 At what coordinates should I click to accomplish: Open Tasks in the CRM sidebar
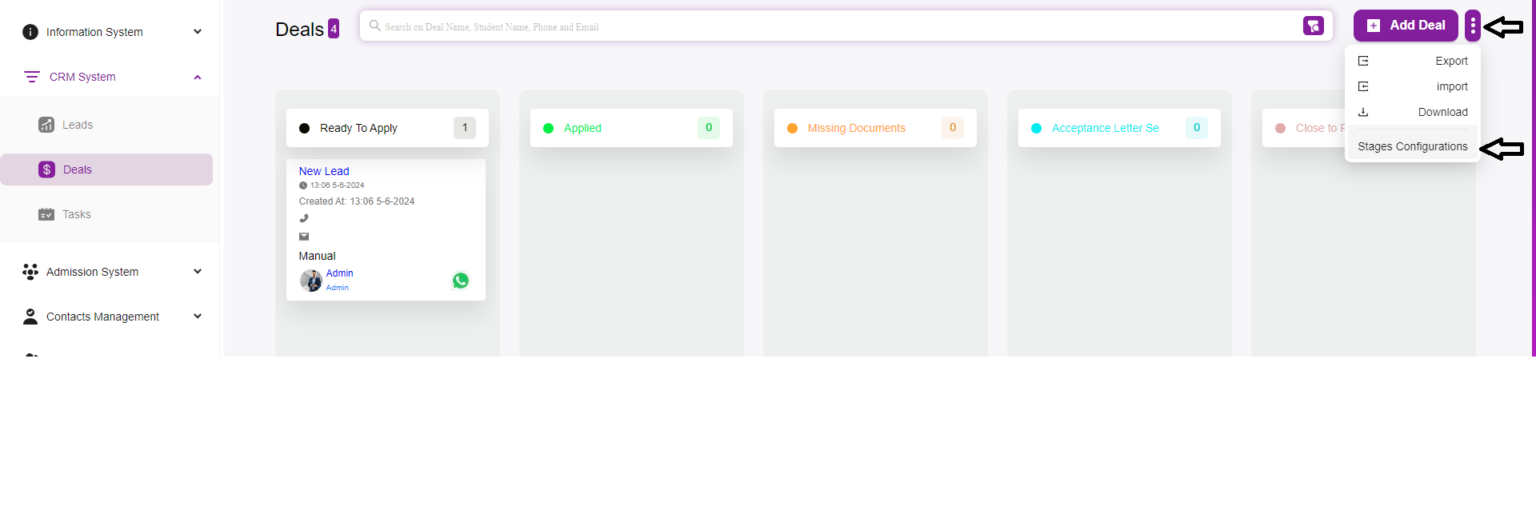(x=76, y=214)
